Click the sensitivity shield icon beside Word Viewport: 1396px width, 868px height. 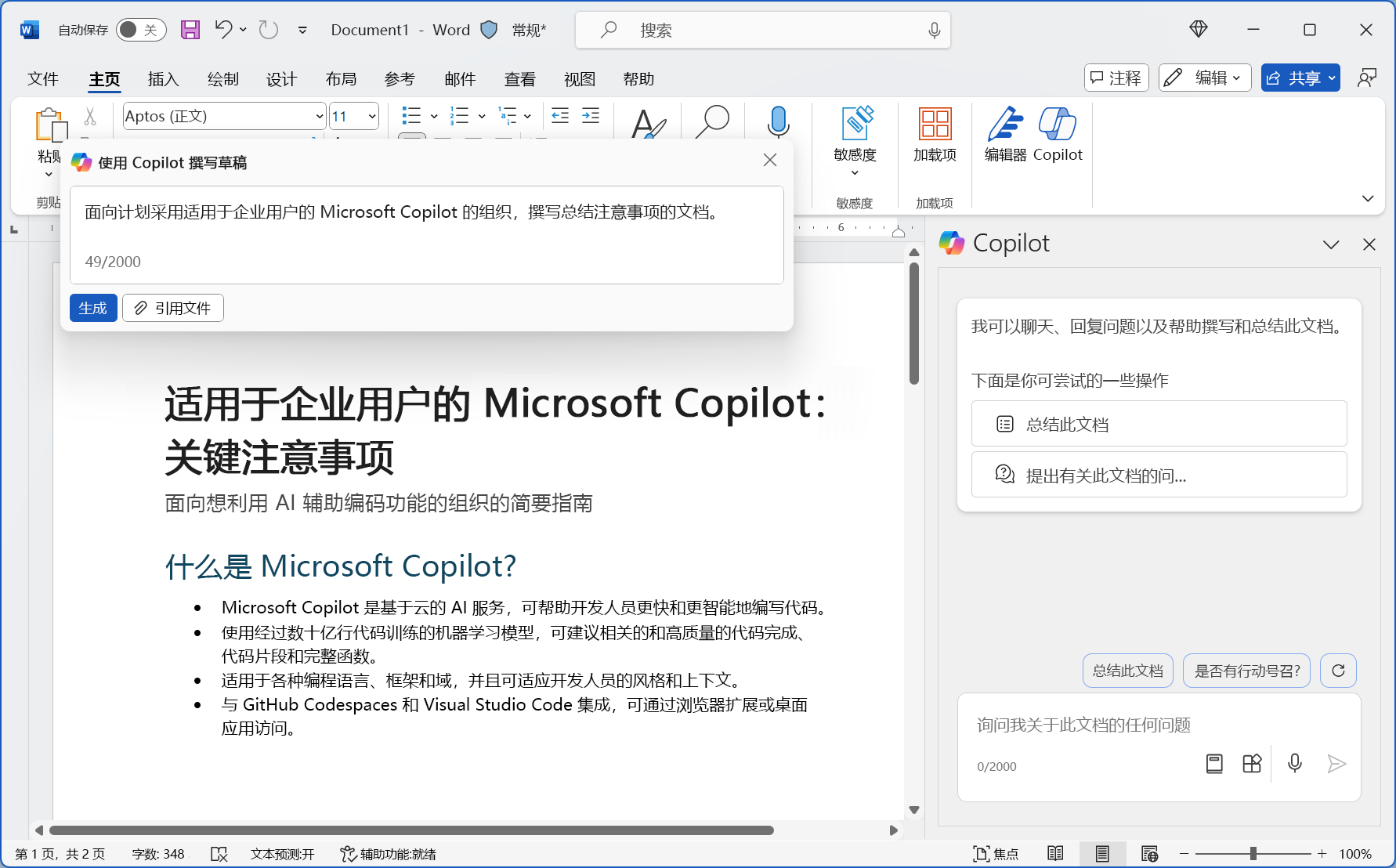point(489,30)
